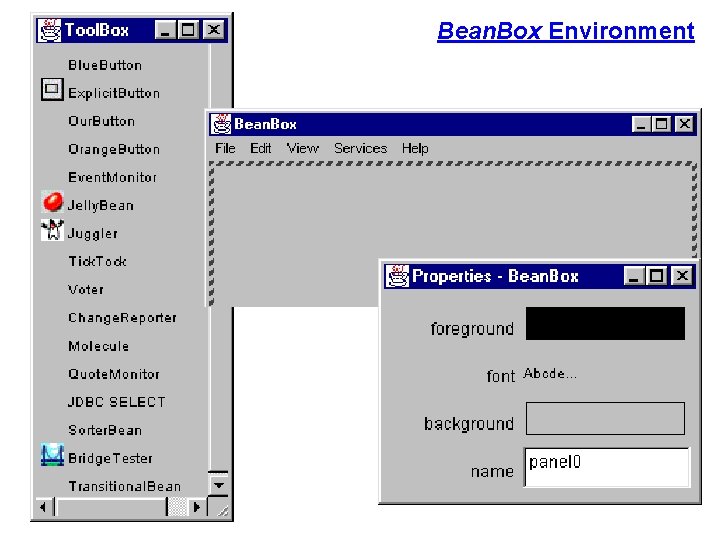Image resolution: width=720 pixels, height=540 pixels.
Task: Open the Edit menu in BeanBox
Action: click(260, 148)
